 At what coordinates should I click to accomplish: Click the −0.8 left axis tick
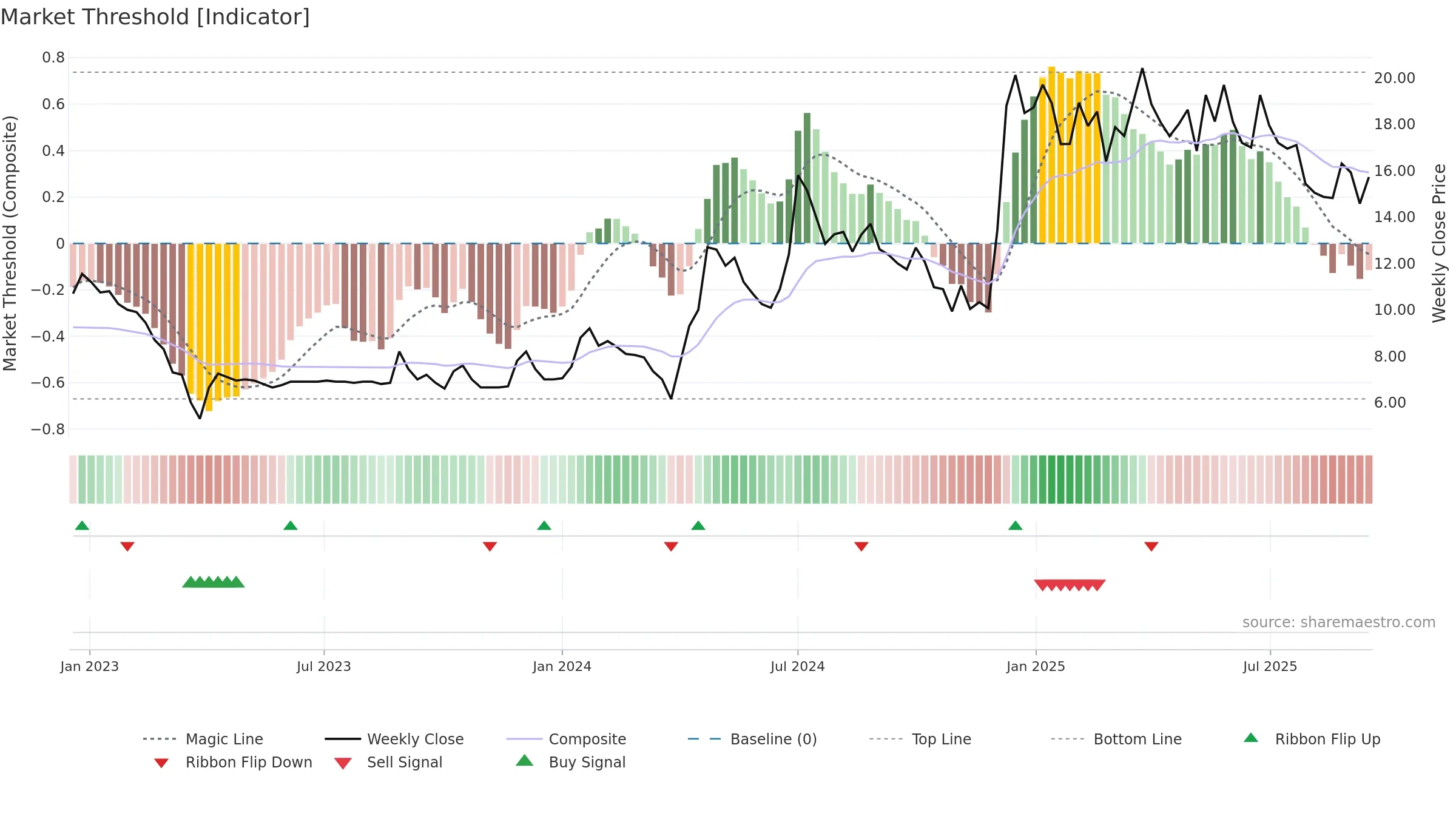pos(48,430)
